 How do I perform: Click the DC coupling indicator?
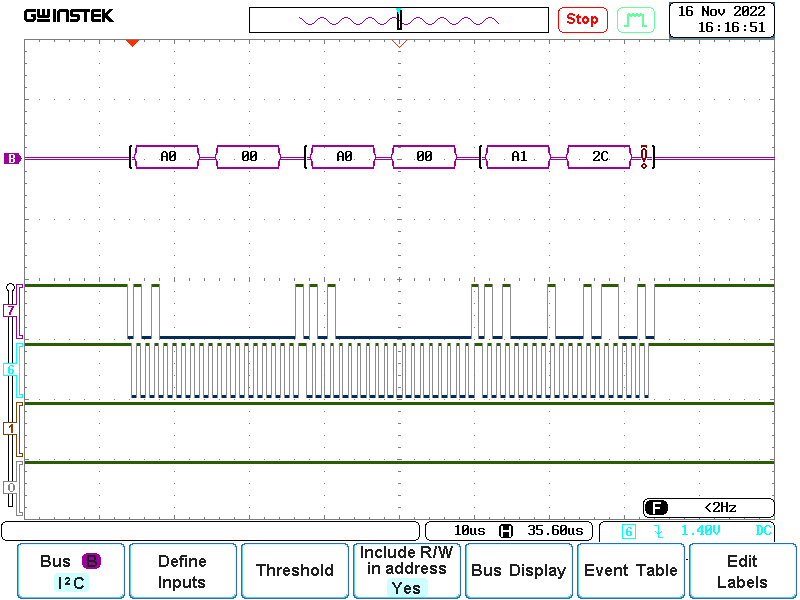(x=763, y=531)
